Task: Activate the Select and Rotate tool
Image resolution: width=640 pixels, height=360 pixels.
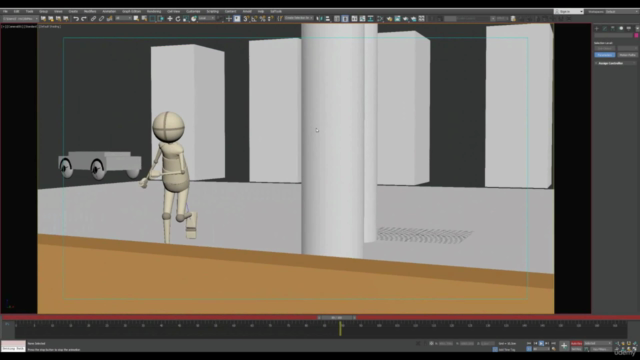Action: 178,19
